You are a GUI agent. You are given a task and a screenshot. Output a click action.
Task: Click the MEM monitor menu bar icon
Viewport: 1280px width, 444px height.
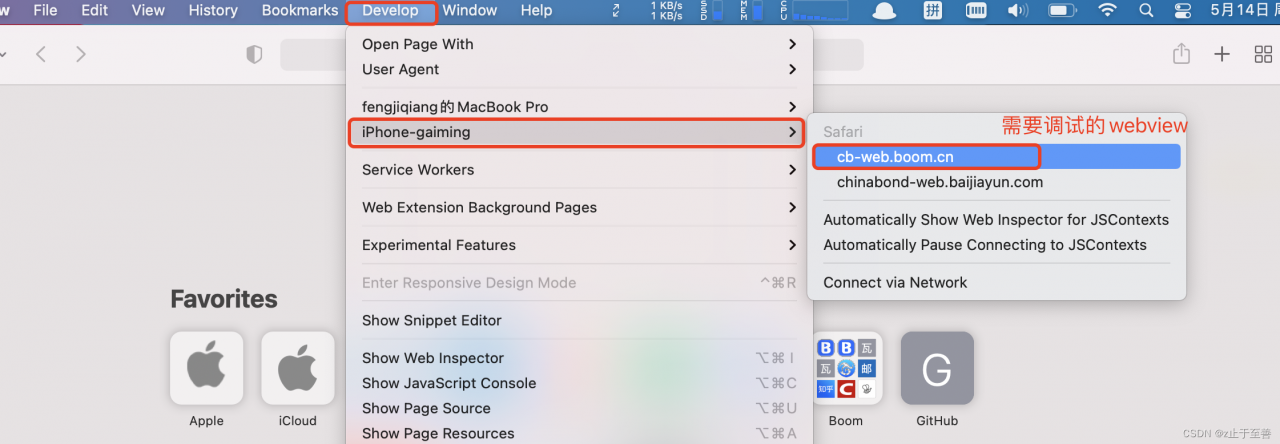point(750,11)
